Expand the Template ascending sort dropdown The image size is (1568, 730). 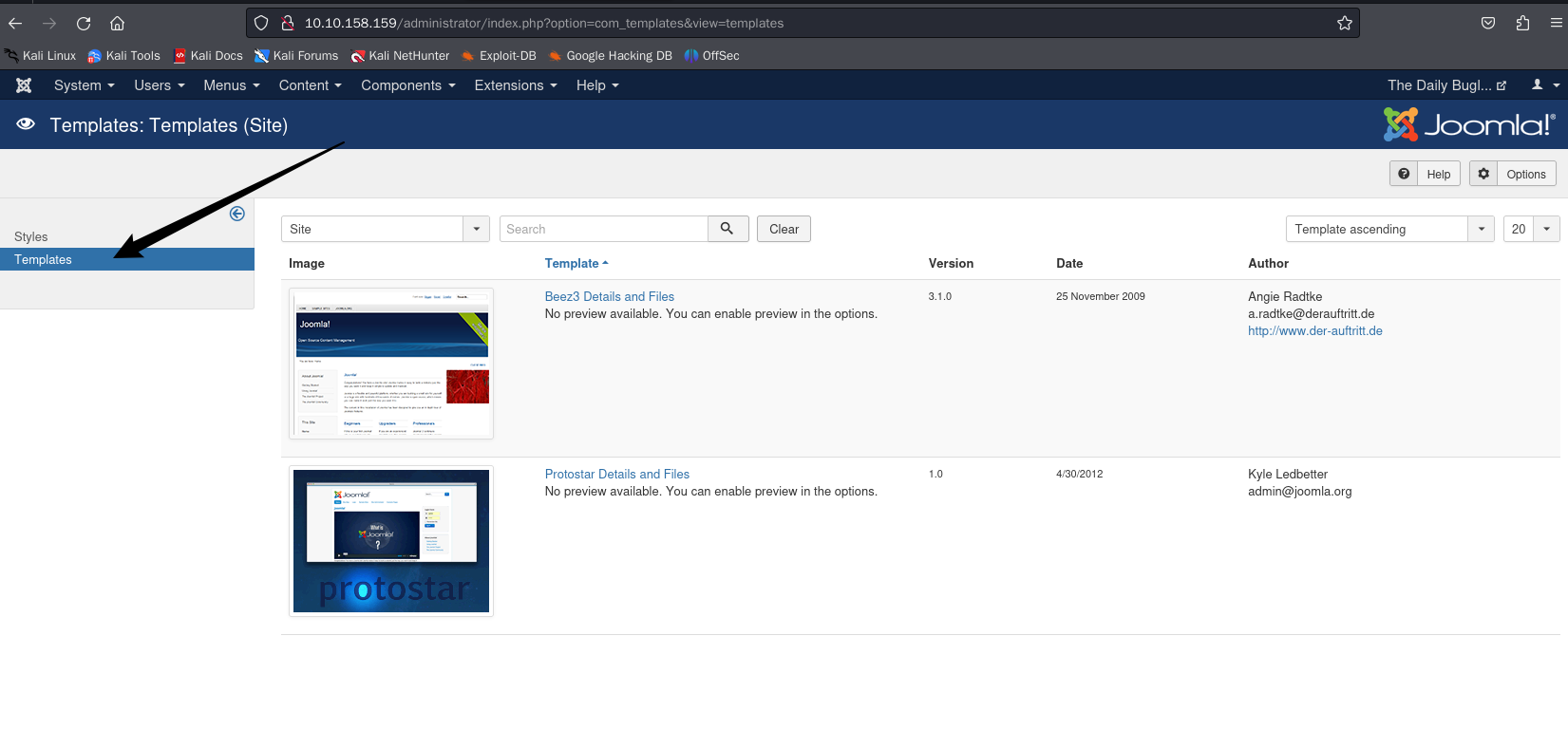tap(1390, 229)
